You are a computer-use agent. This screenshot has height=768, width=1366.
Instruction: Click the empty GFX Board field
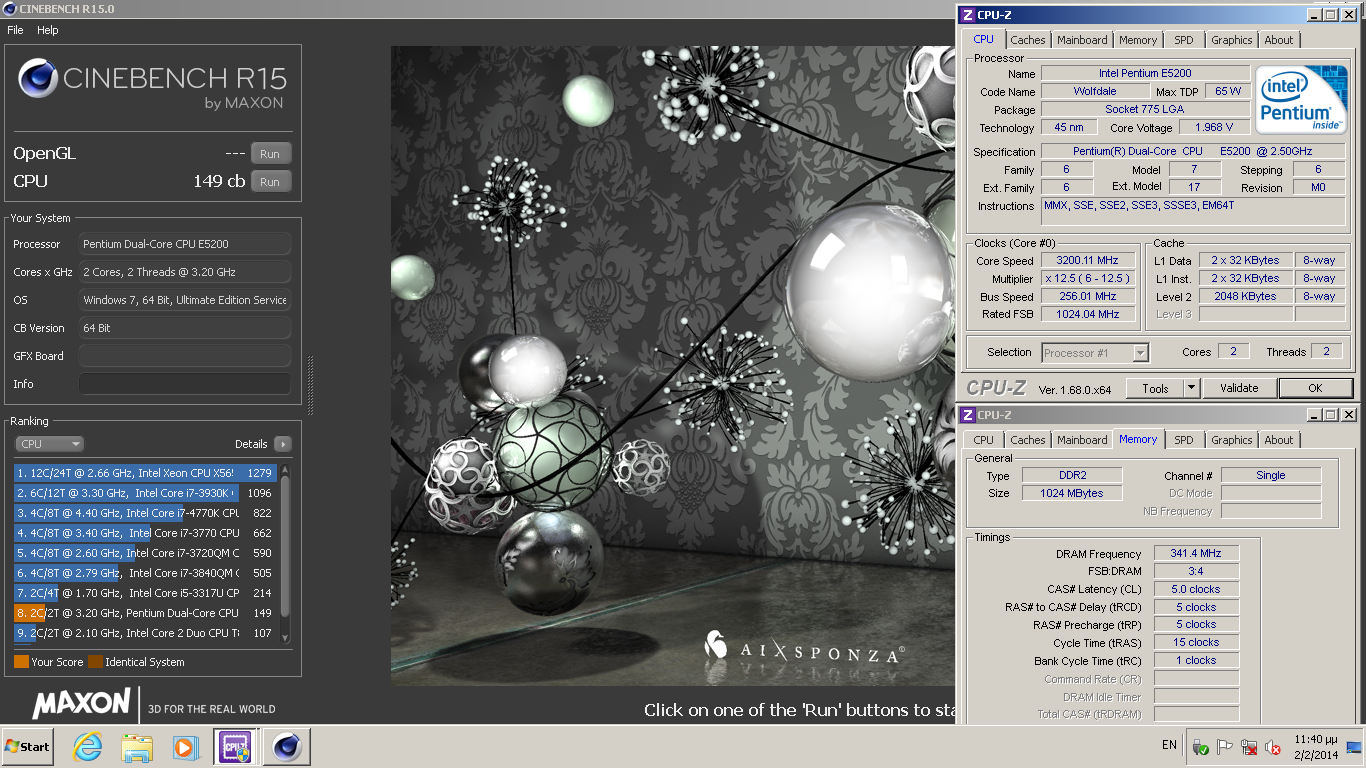185,356
